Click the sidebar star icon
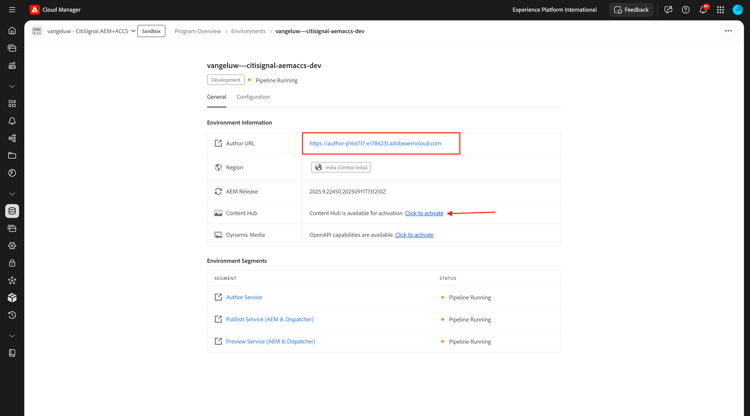 coord(12,281)
